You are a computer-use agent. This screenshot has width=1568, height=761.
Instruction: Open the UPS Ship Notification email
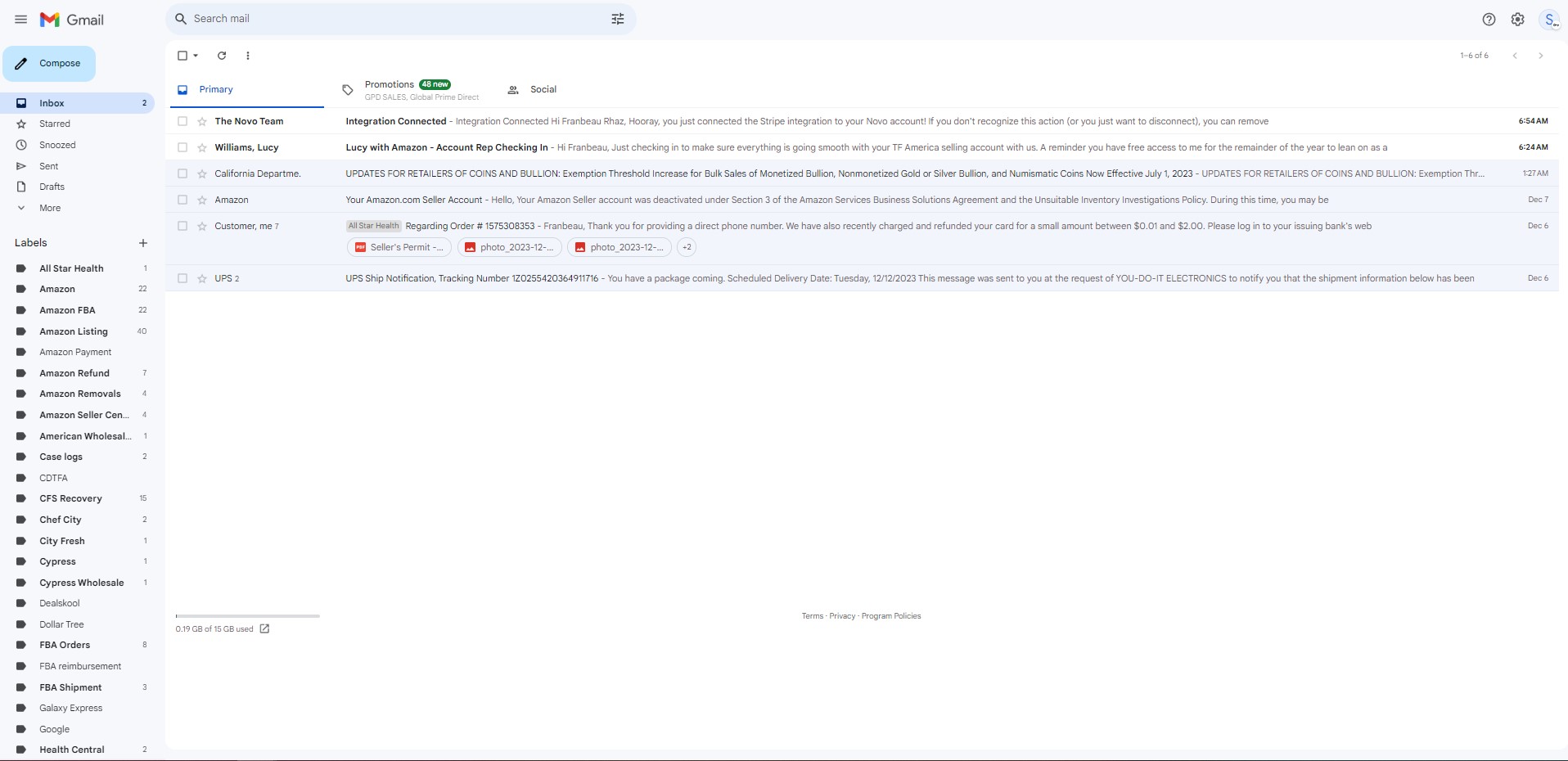[863, 278]
